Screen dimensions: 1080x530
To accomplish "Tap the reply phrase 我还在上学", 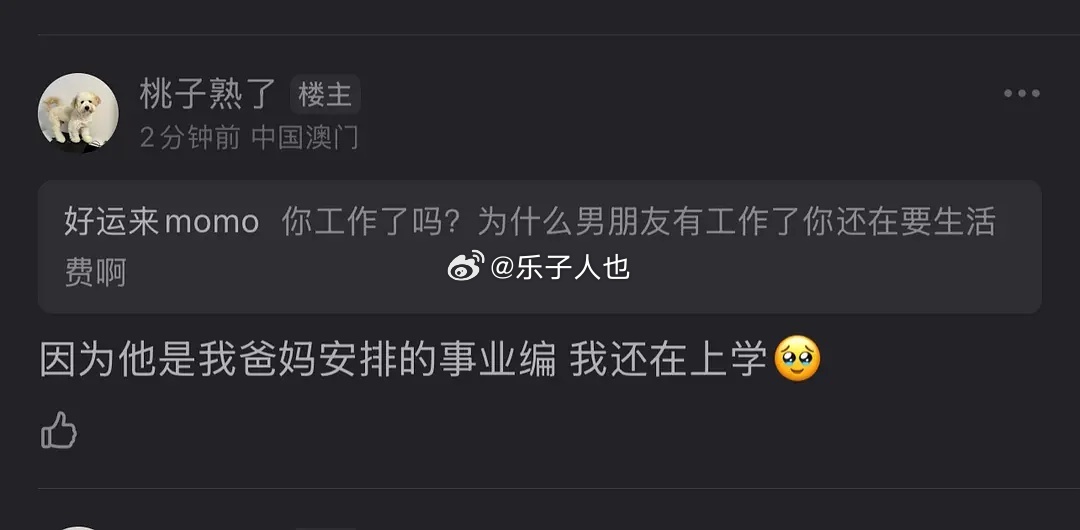I will click(x=668, y=360).
